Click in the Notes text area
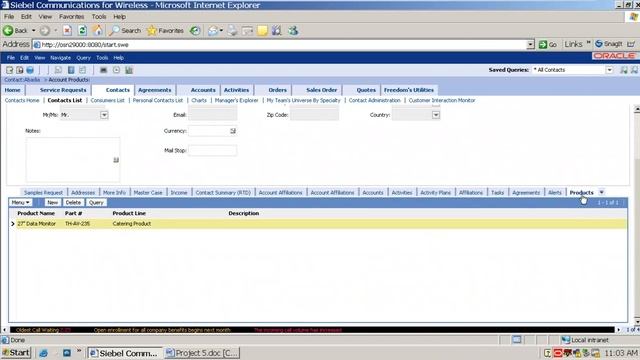 (x=73, y=160)
